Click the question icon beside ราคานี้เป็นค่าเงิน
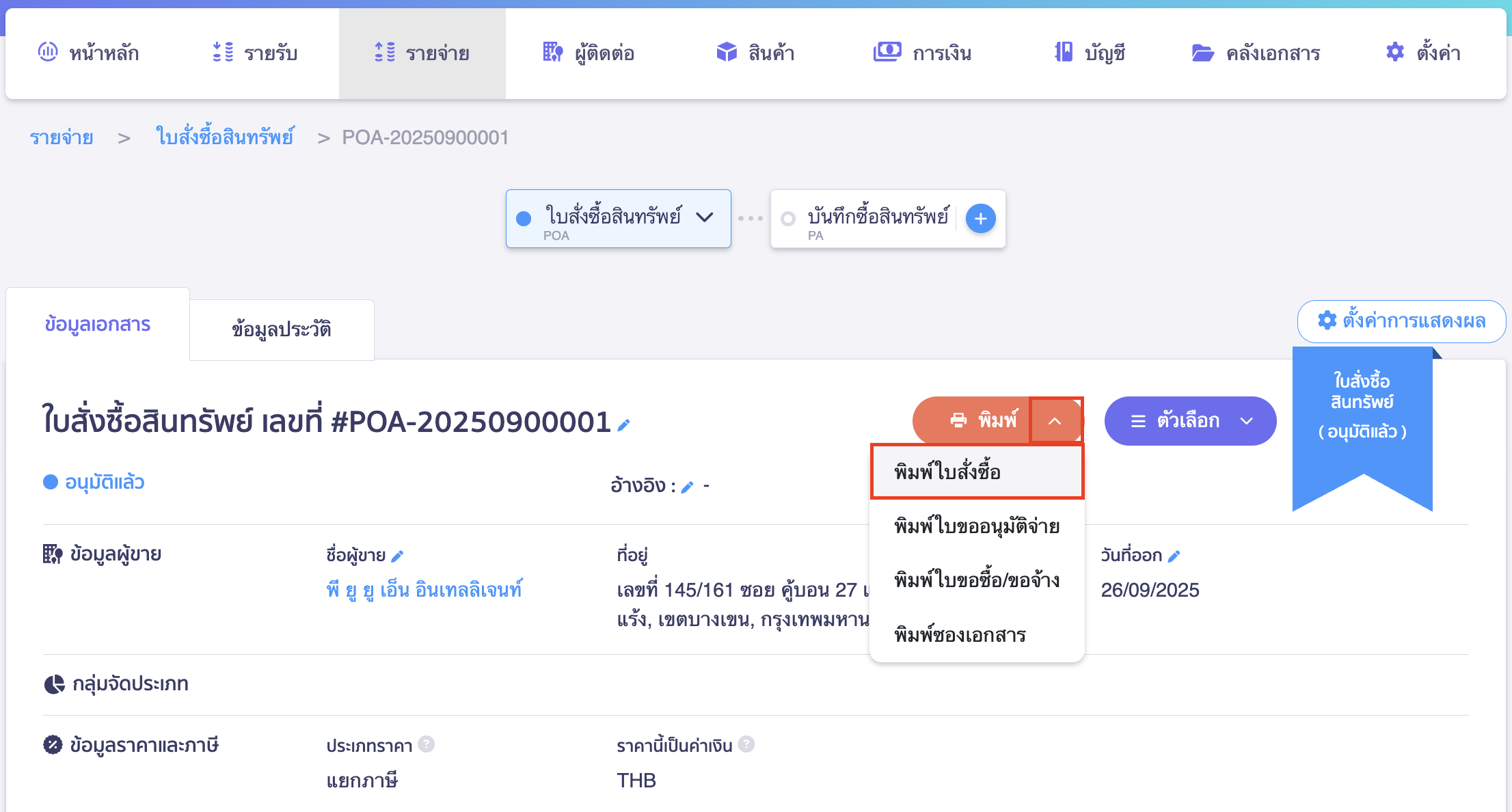Viewport: 1512px width, 812px height. coord(748,745)
